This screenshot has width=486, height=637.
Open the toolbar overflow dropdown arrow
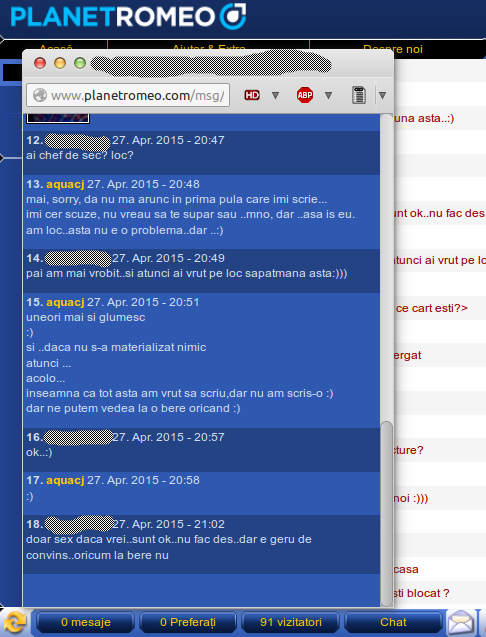pos(382,95)
